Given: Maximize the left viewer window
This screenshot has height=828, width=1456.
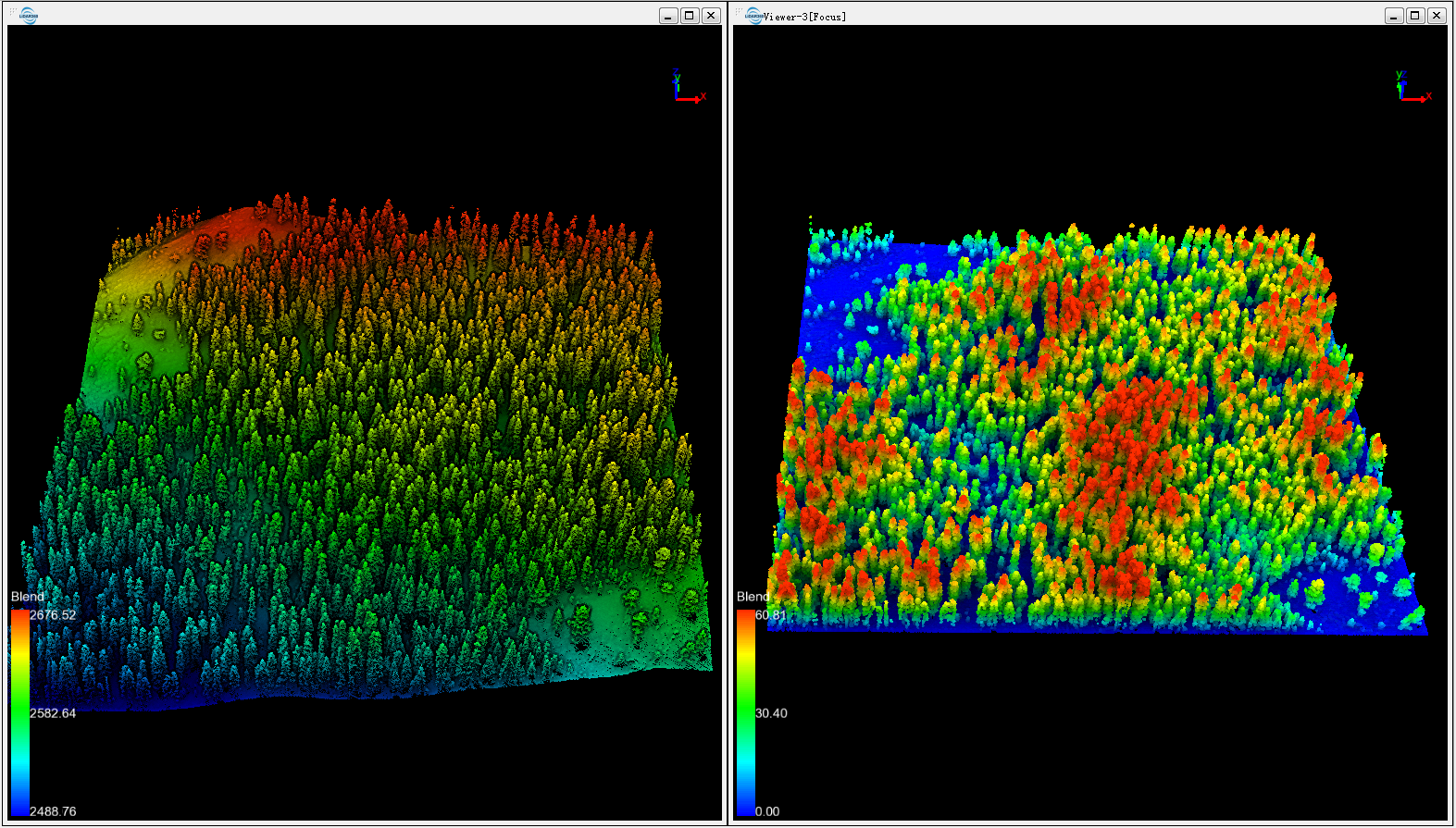Looking at the screenshot, I should [x=690, y=16].
